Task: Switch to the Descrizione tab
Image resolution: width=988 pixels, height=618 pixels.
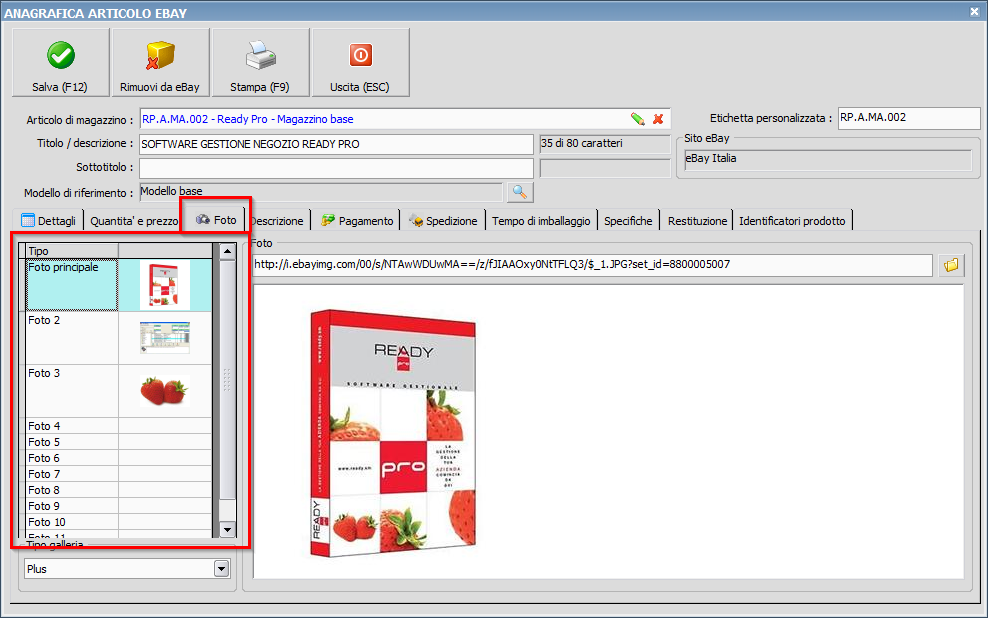Action: coord(277,221)
